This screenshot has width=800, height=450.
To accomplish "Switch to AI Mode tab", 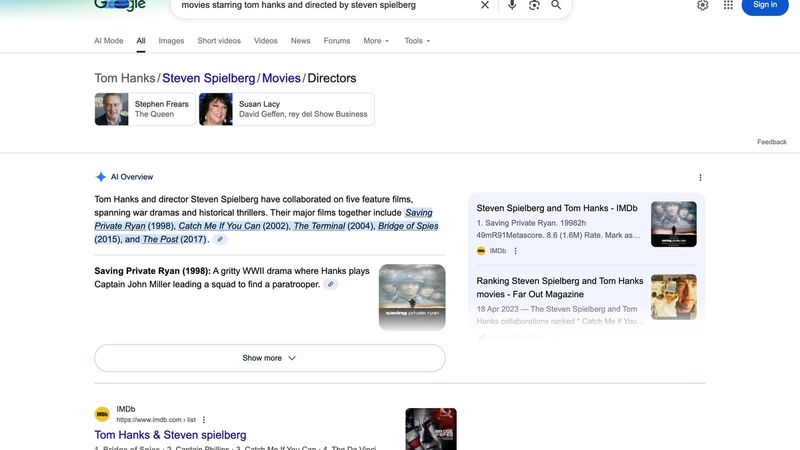I will tap(109, 41).
